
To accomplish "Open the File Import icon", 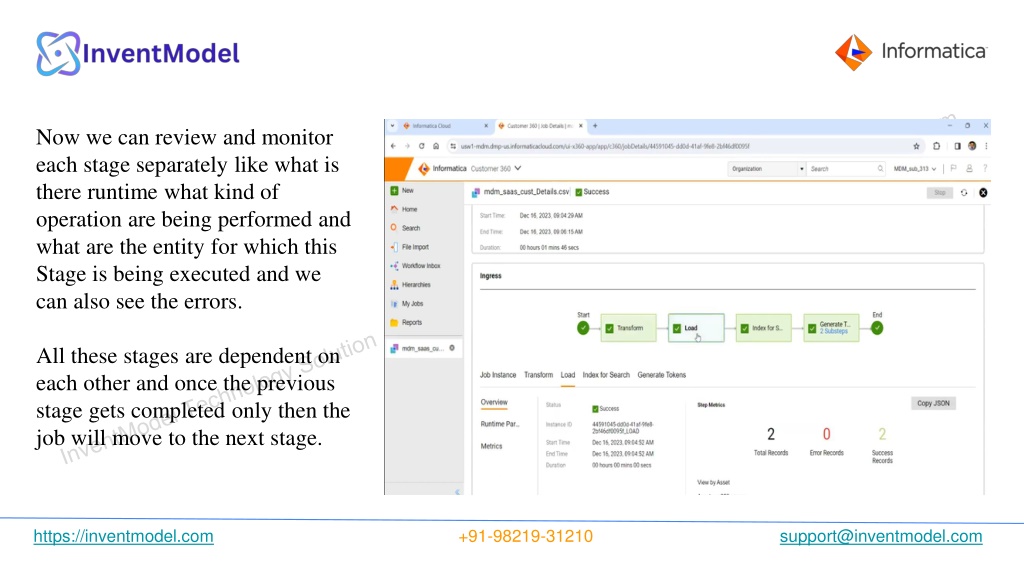I will click(x=394, y=247).
